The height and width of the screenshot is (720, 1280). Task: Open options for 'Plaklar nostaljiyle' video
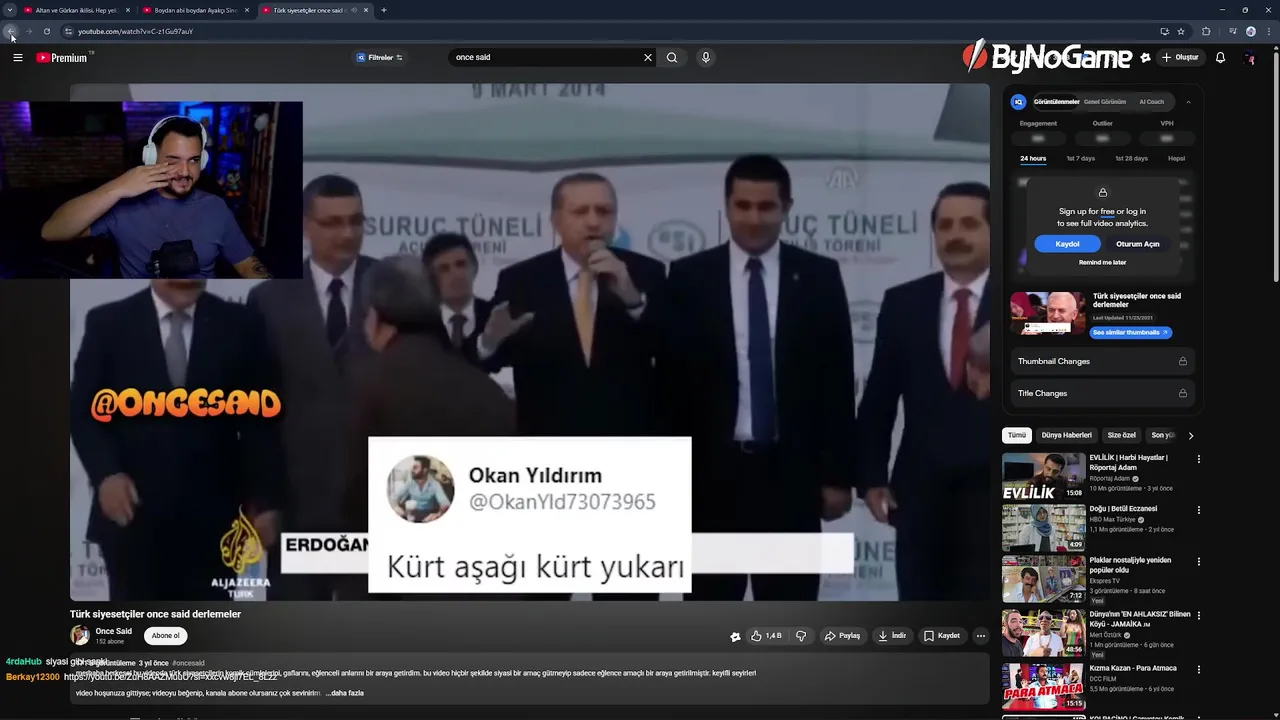coord(1198,562)
